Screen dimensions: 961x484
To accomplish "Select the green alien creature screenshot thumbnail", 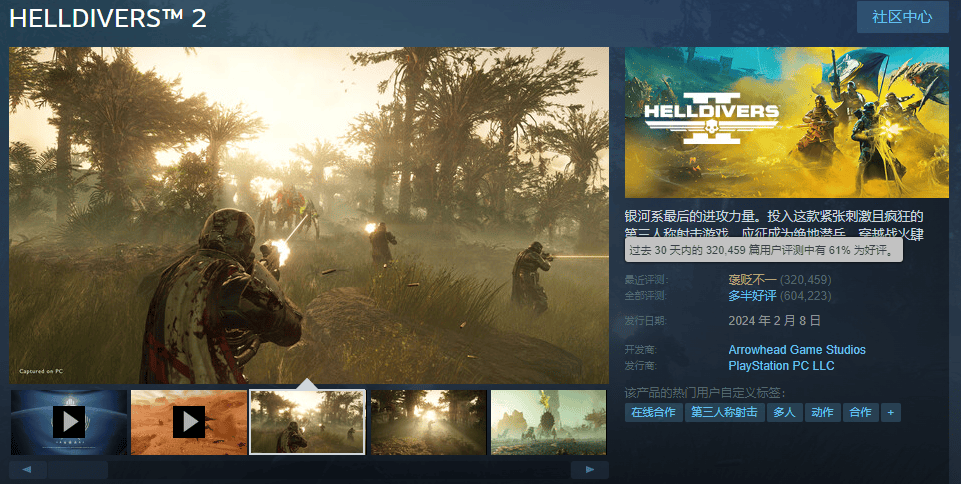I will pos(549,422).
